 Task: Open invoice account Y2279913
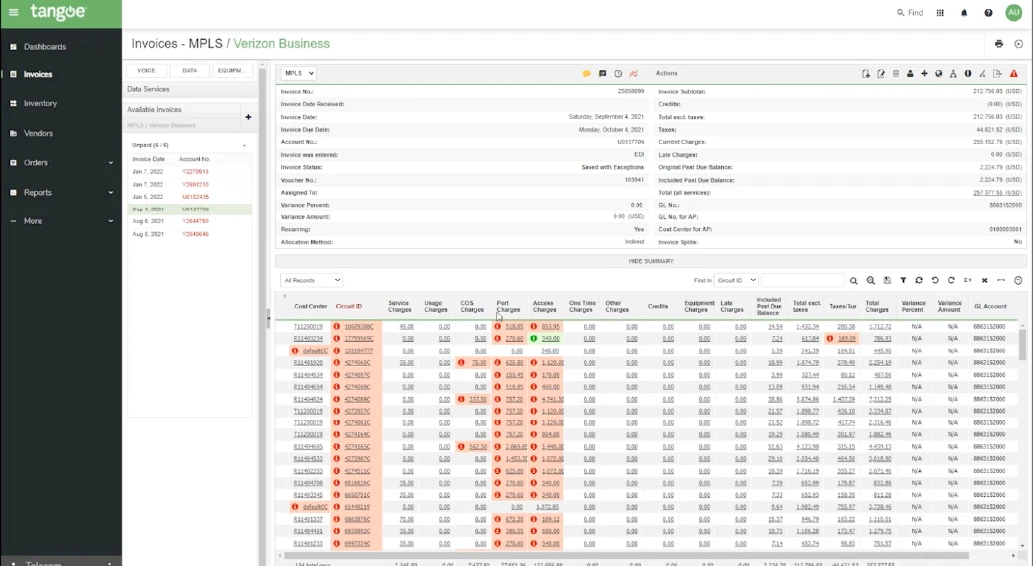pos(195,172)
